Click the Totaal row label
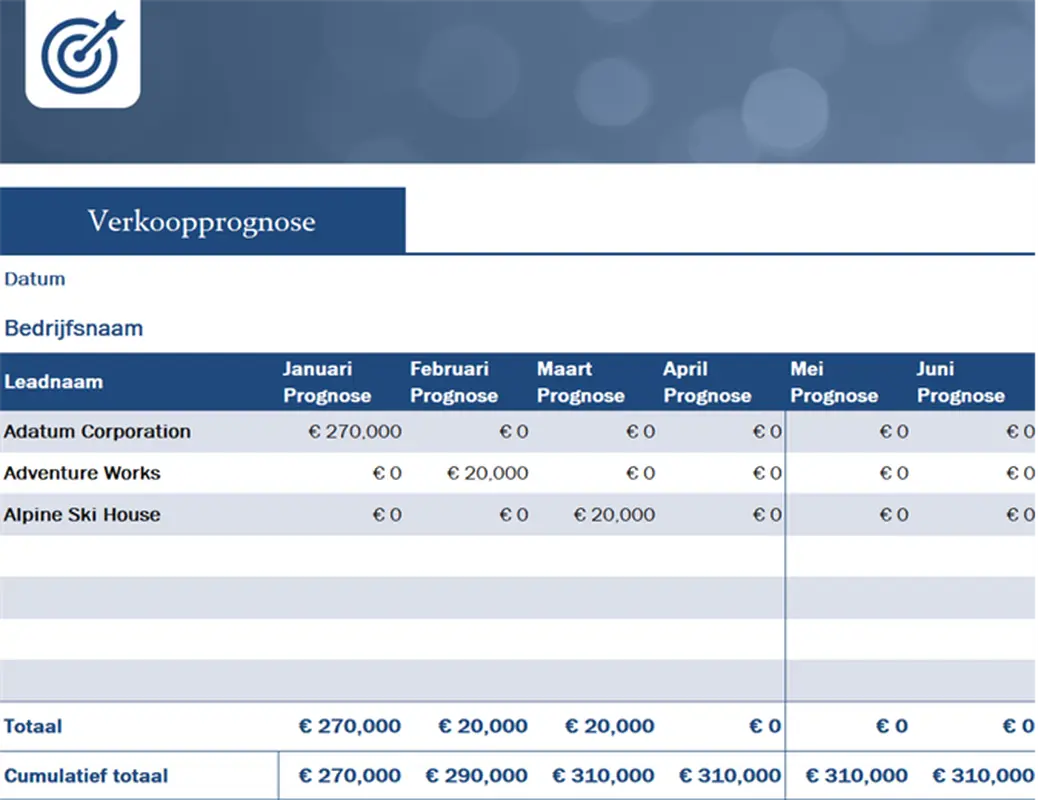The height and width of the screenshot is (800, 1038). 33,726
